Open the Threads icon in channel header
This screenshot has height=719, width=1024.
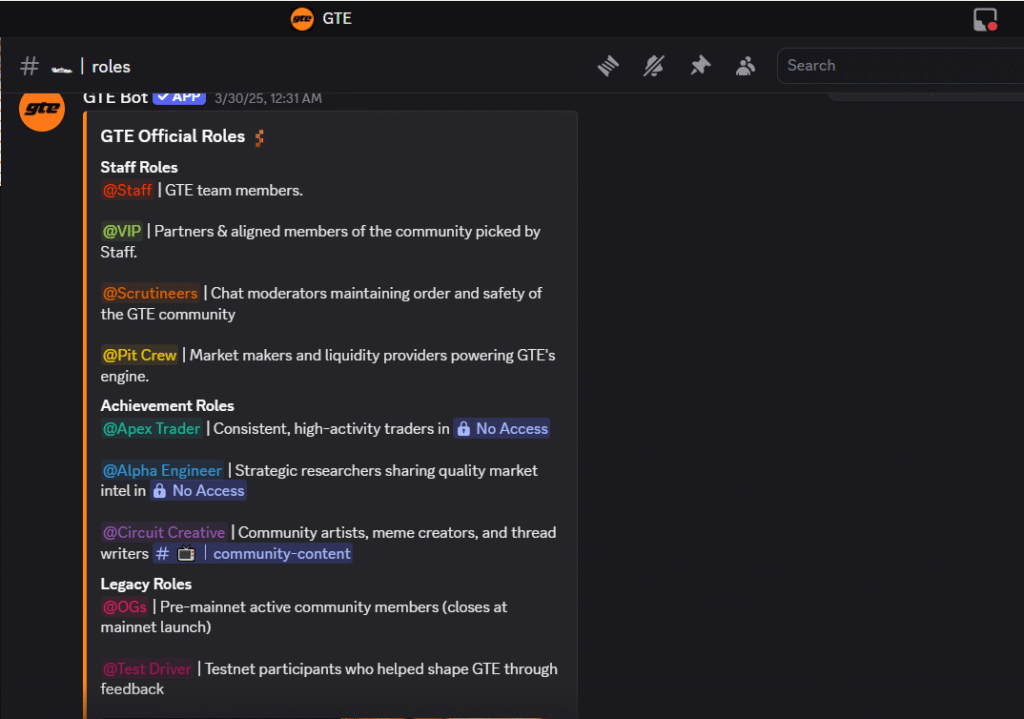coord(609,66)
